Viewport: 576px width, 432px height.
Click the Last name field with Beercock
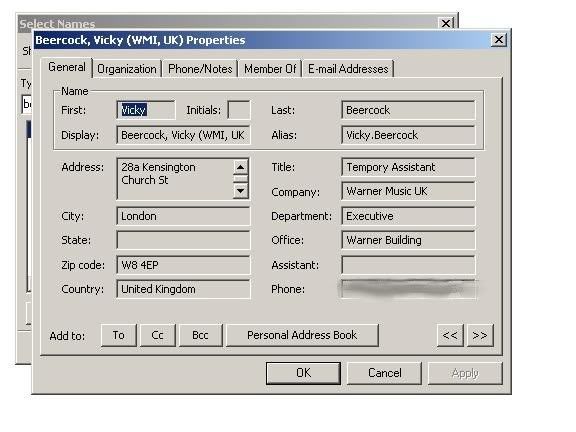[408, 110]
